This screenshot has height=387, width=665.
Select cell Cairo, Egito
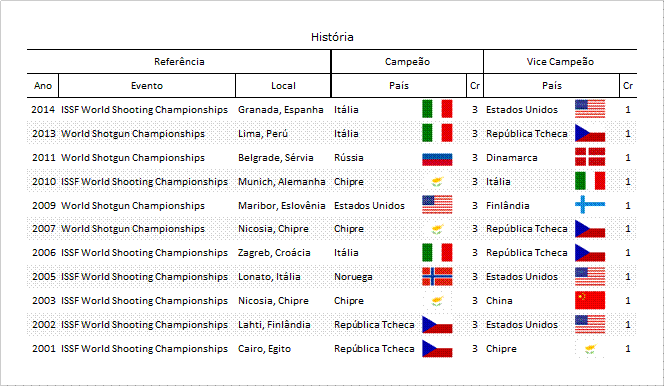264,349
